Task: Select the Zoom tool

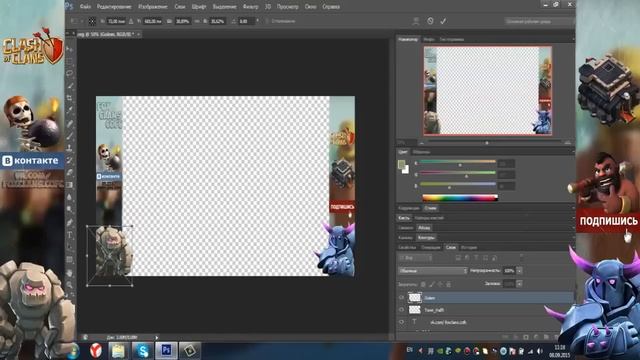Action: 70,285
